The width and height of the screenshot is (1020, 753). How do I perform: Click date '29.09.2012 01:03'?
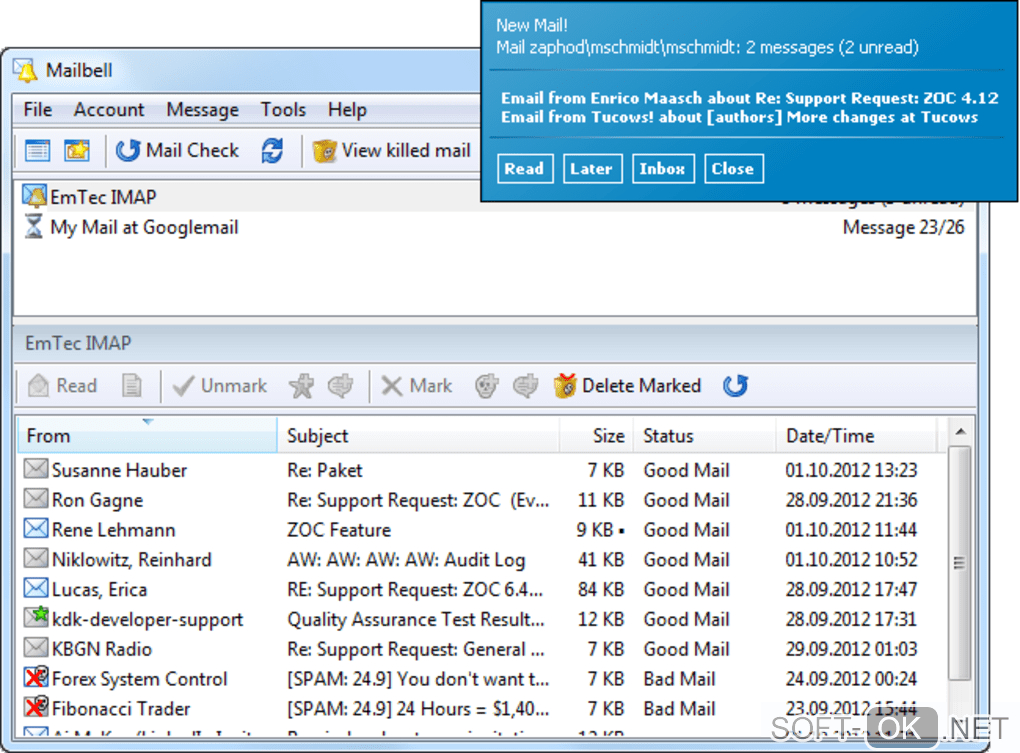pos(851,649)
